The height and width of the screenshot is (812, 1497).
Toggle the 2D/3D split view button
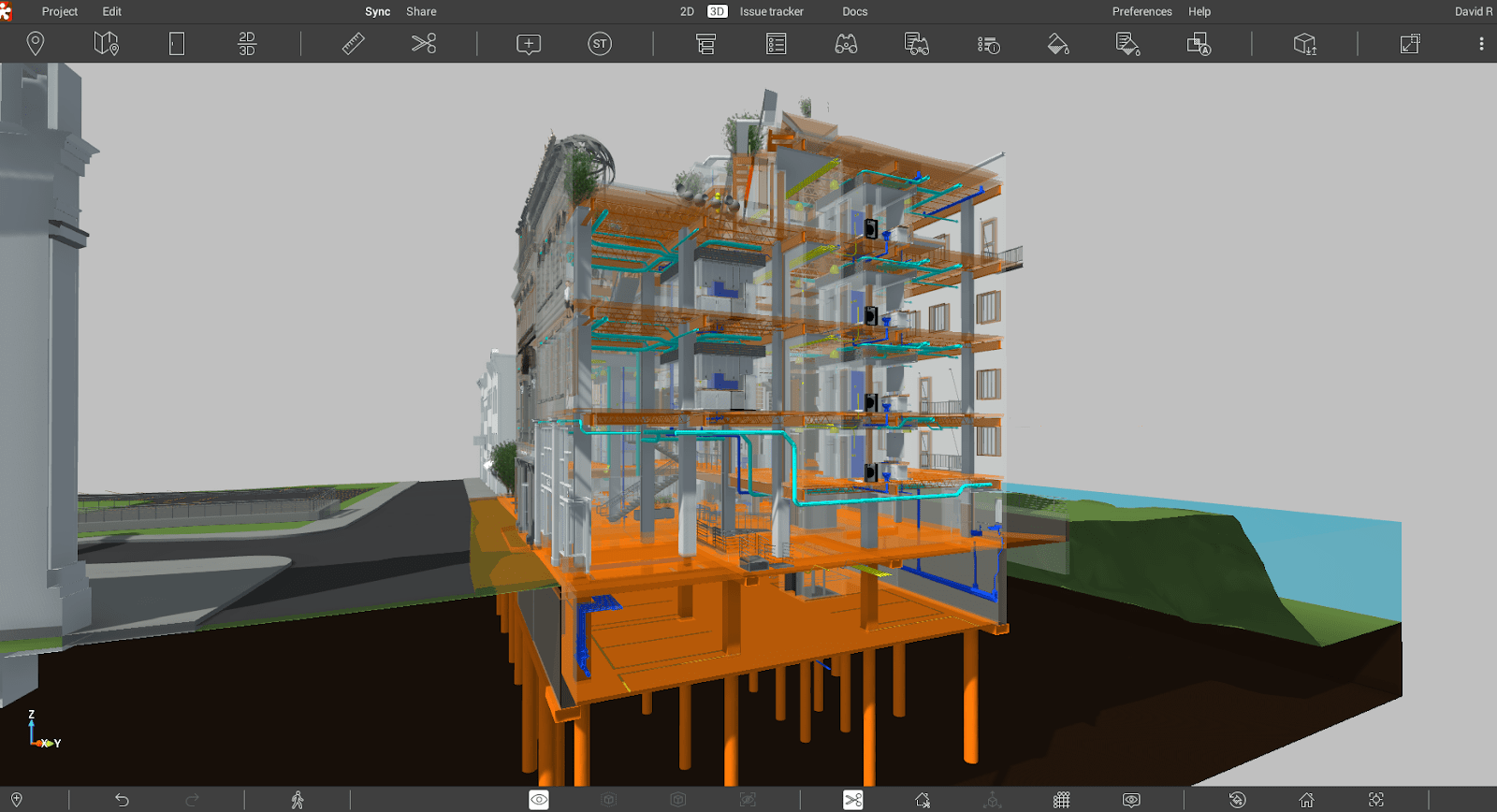(247, 43)
